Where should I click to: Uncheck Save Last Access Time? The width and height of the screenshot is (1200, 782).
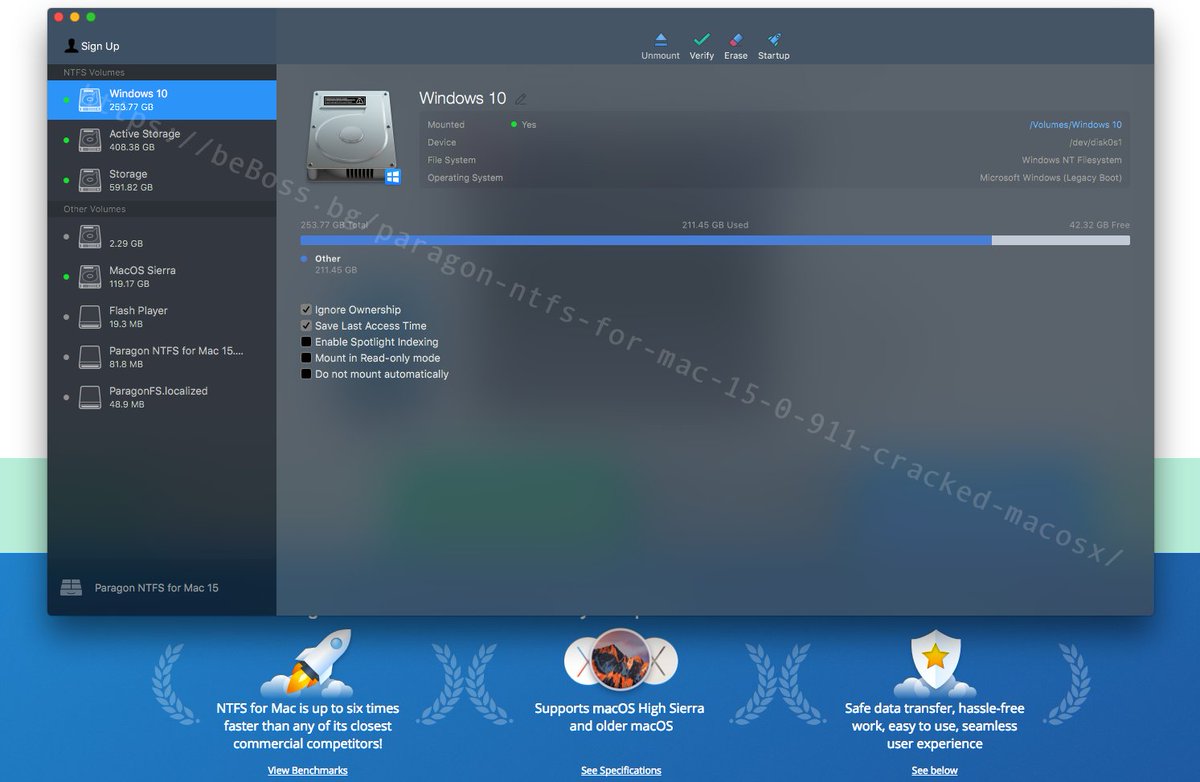306,326
